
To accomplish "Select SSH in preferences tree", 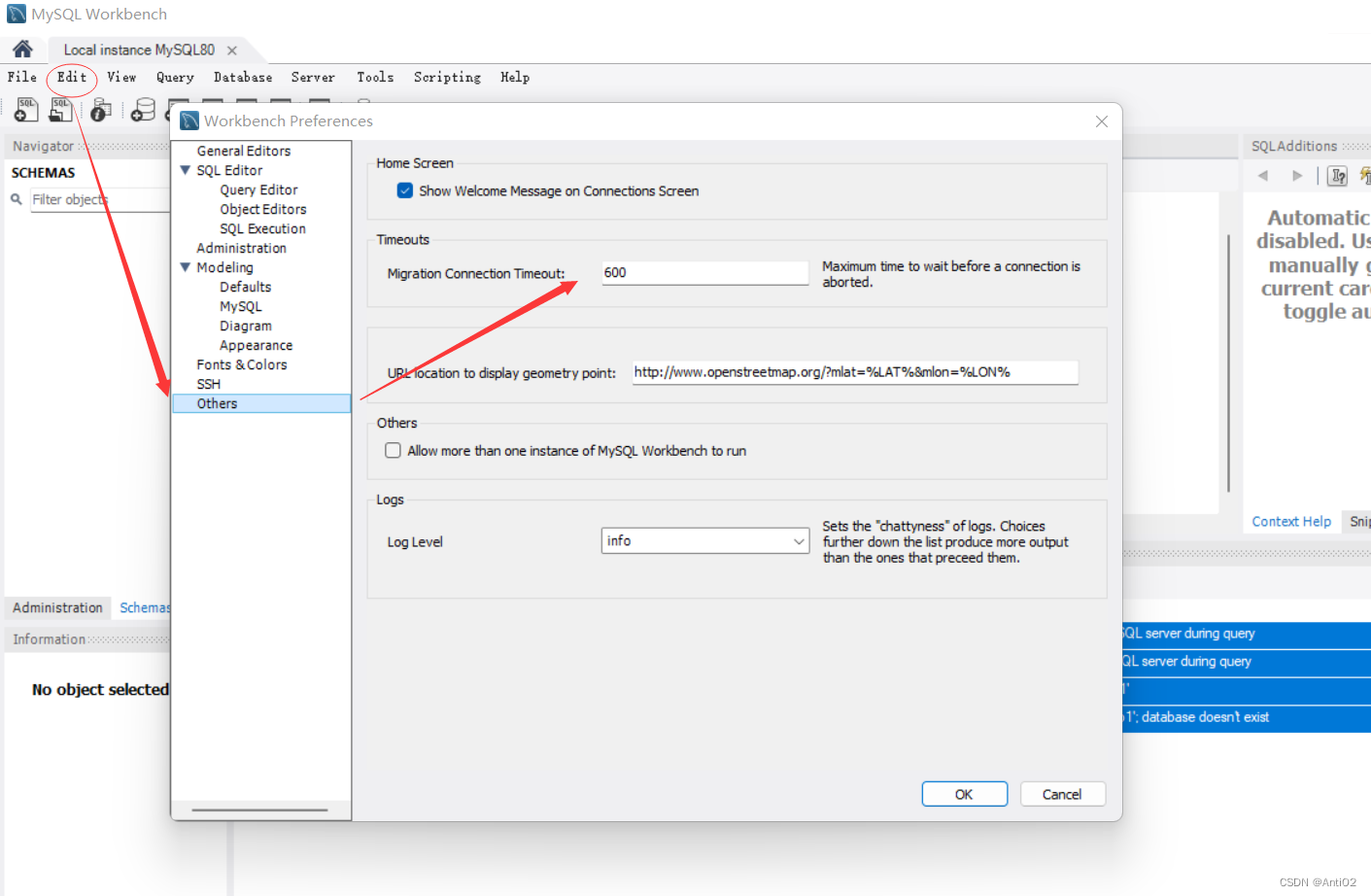I will tap(209, 384).
